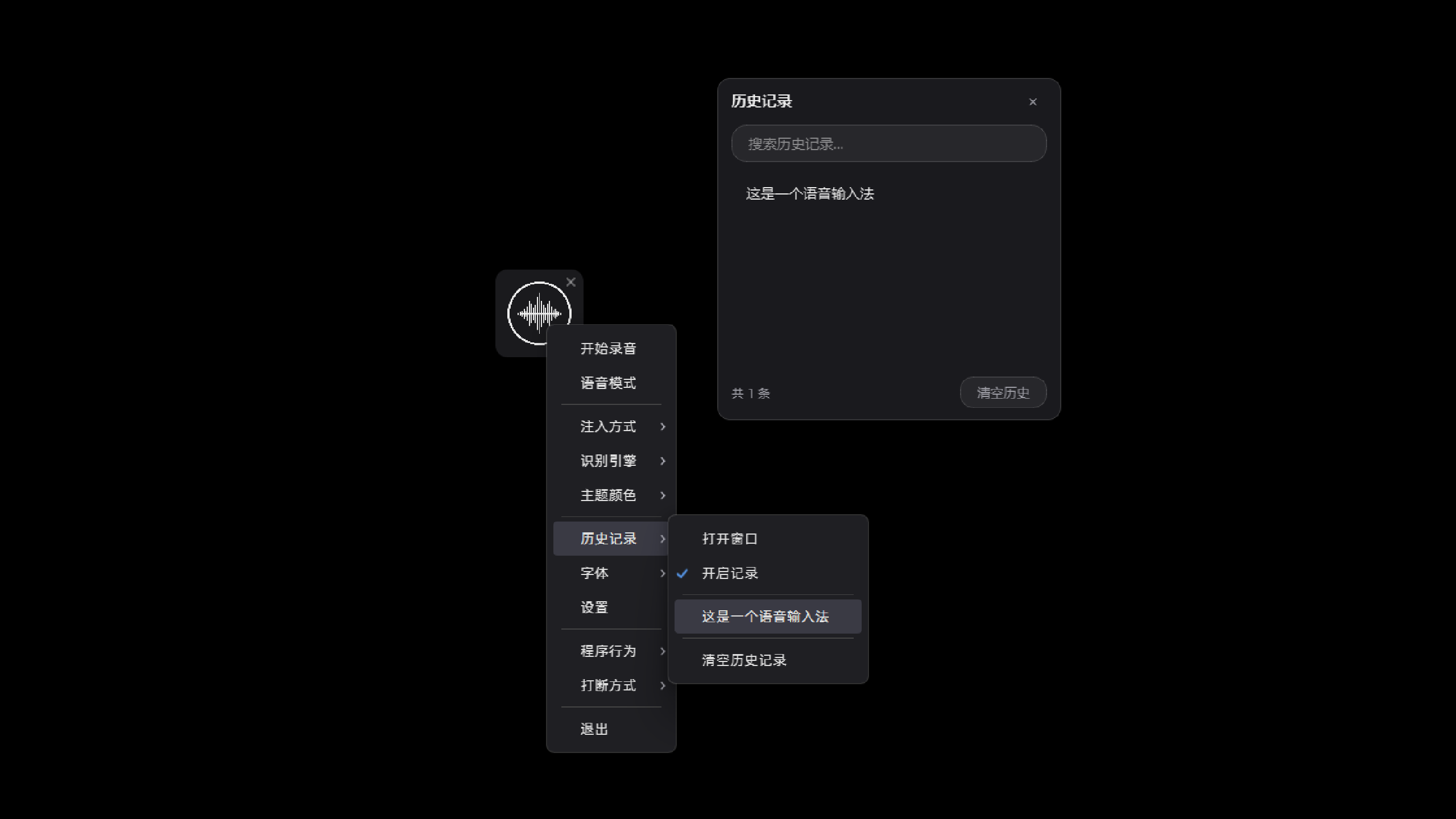The width and height of the screenshot is (1456, 819).
Task: Open the 历史记录 menu entry
Action: 611,538
